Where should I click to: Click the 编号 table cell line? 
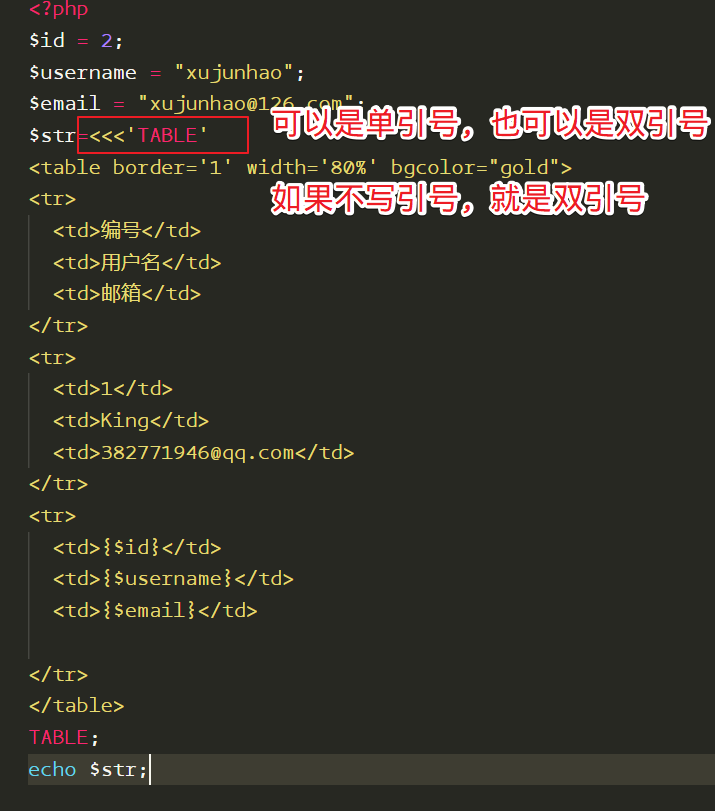[127, 231]
